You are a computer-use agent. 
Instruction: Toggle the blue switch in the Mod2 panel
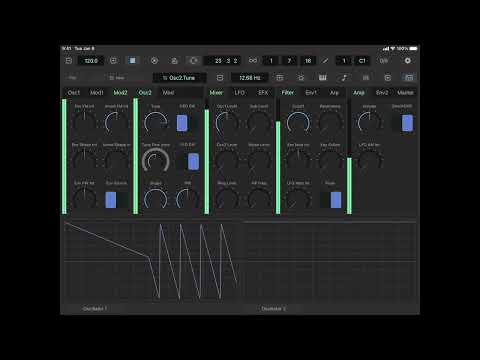coord(116,200)
